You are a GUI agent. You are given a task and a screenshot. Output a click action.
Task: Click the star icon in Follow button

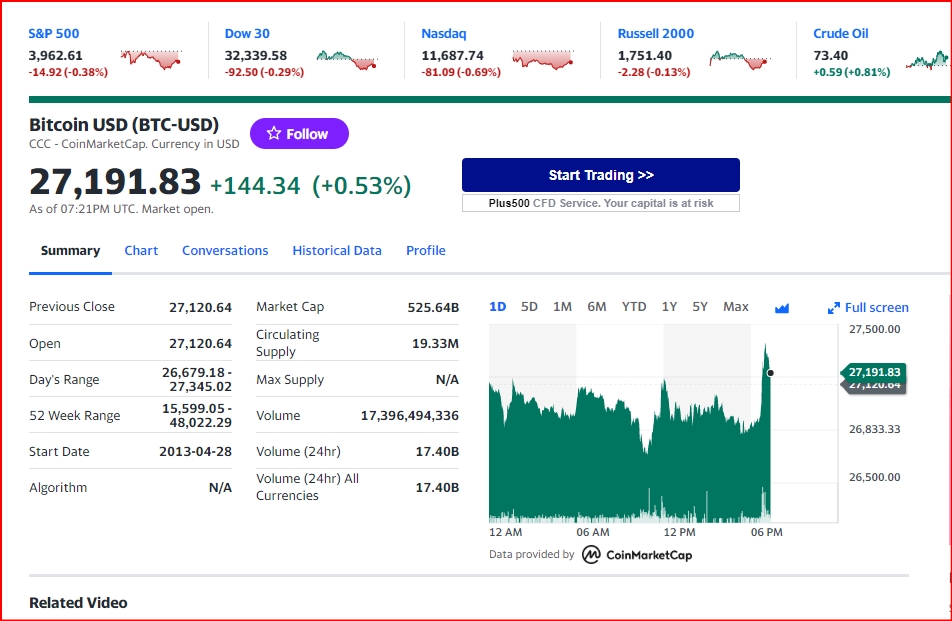click(x=274, y=133)
